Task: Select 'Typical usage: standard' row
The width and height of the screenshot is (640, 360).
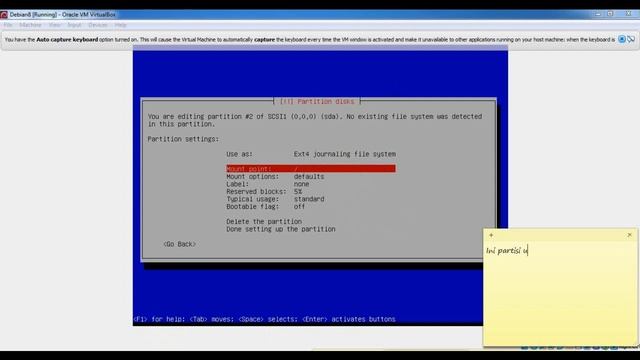Action: pos(275,199)
